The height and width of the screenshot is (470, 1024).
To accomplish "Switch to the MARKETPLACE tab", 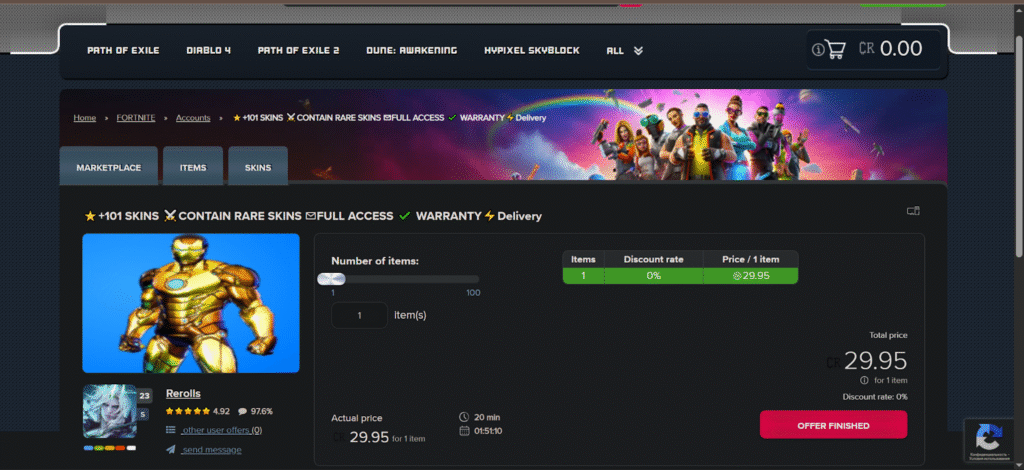I will pyautogui.click(x=108, y=168).
